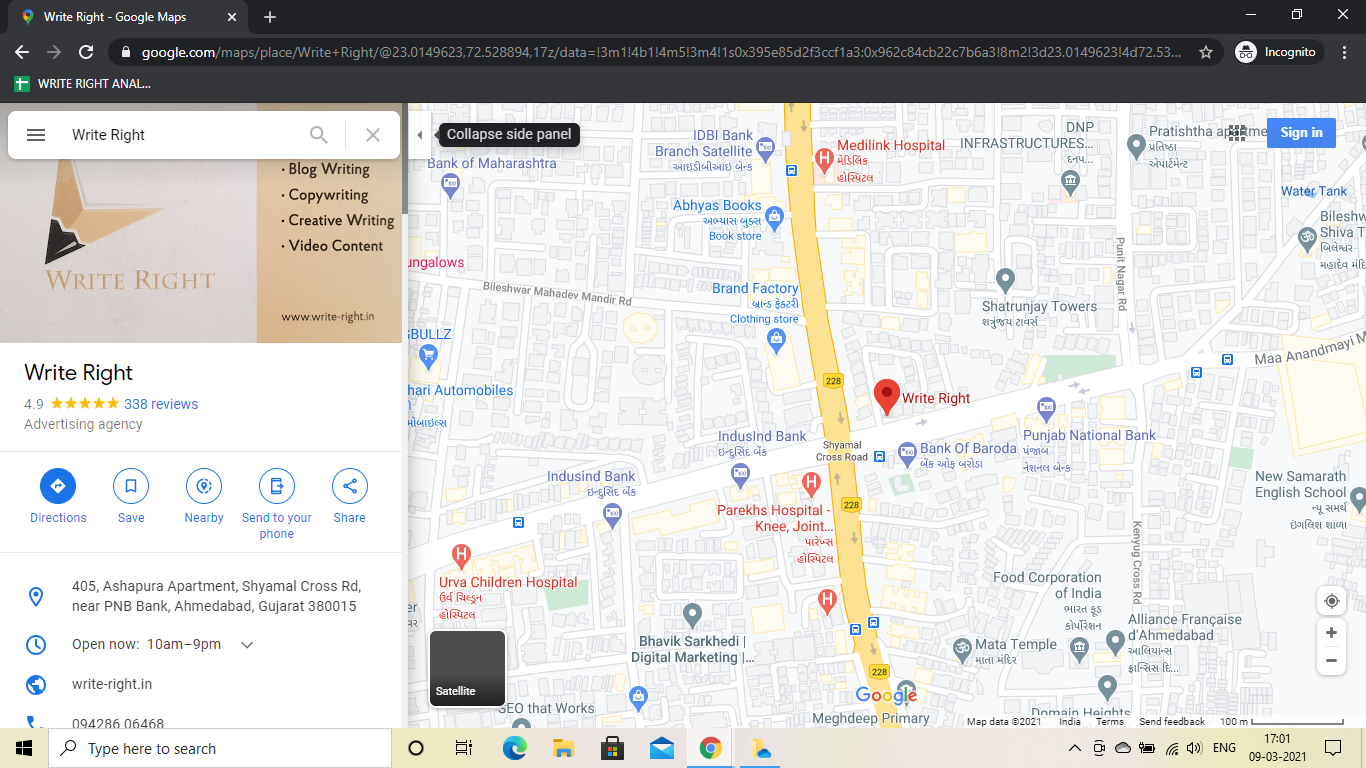This screenshot has height=768, width=1366.
Task: Open the Nearby search icon
Action: point(204,487)
